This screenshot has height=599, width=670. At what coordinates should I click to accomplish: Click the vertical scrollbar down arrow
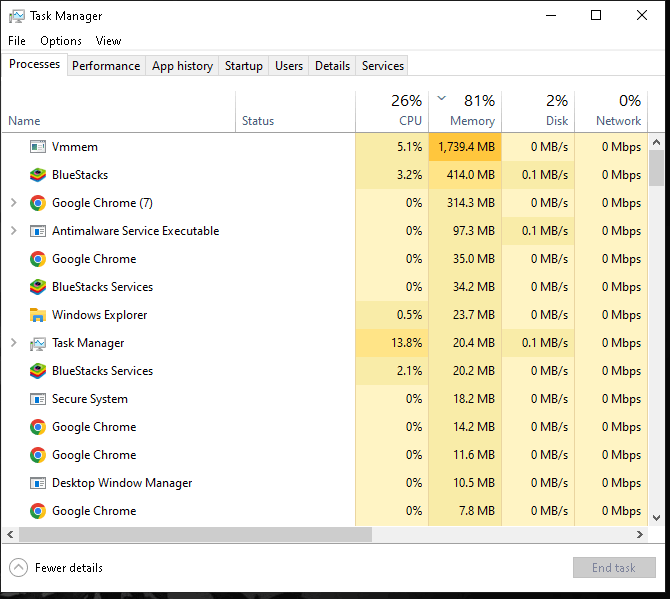[x=656, y=518]
